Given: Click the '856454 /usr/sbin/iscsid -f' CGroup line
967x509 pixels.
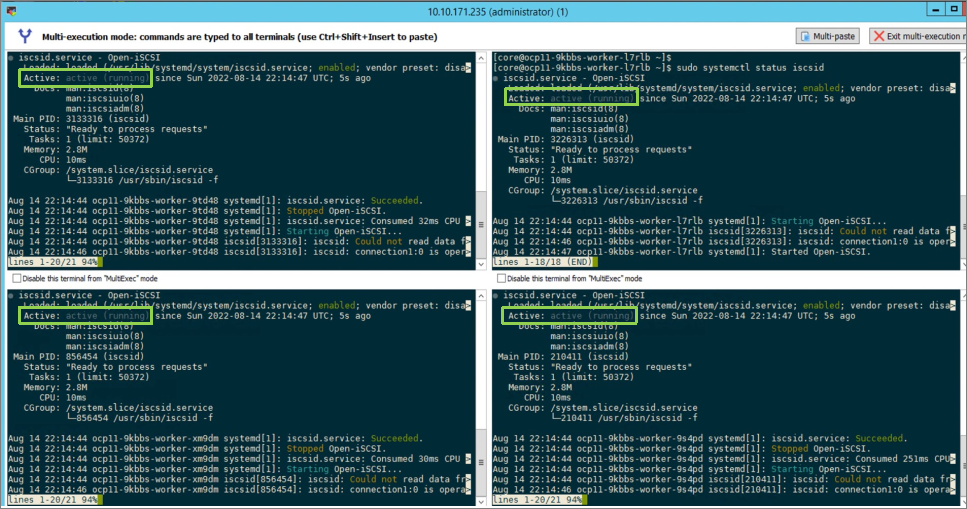Looking at the screenshot, I should click(139, 418).
